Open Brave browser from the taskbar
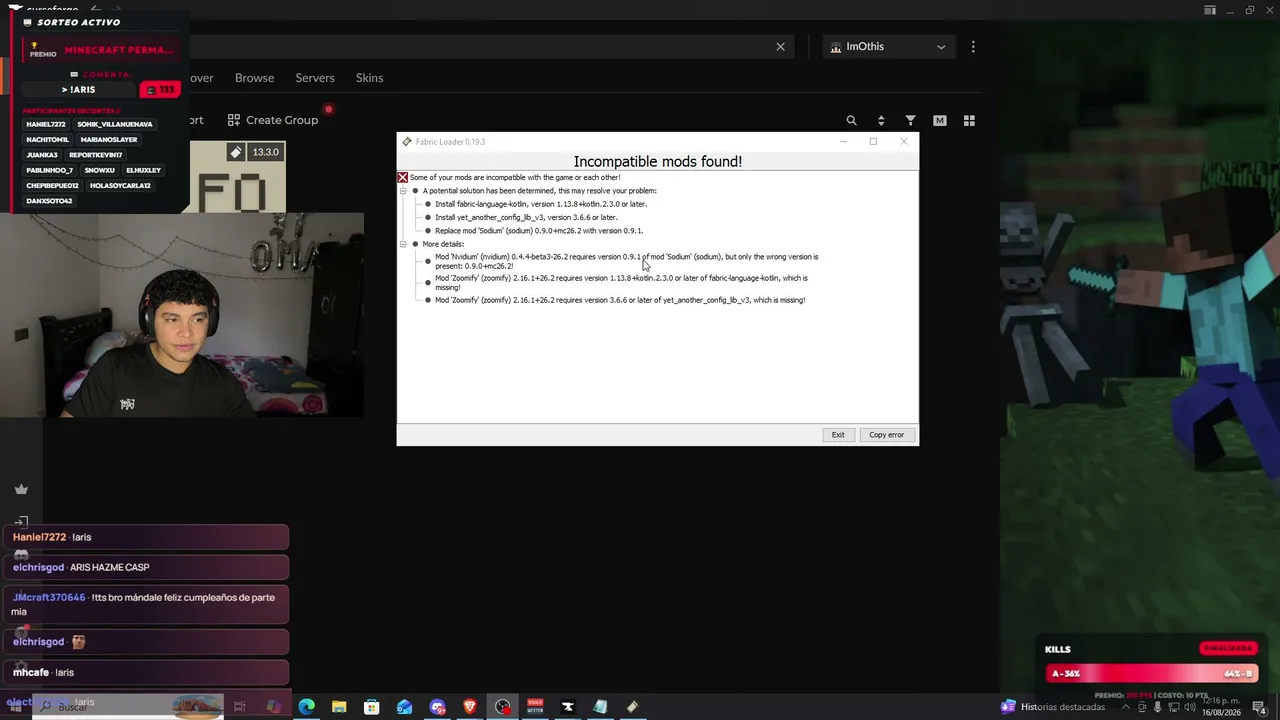This screenshot has height=720, width=1280. tap(470, 707)
